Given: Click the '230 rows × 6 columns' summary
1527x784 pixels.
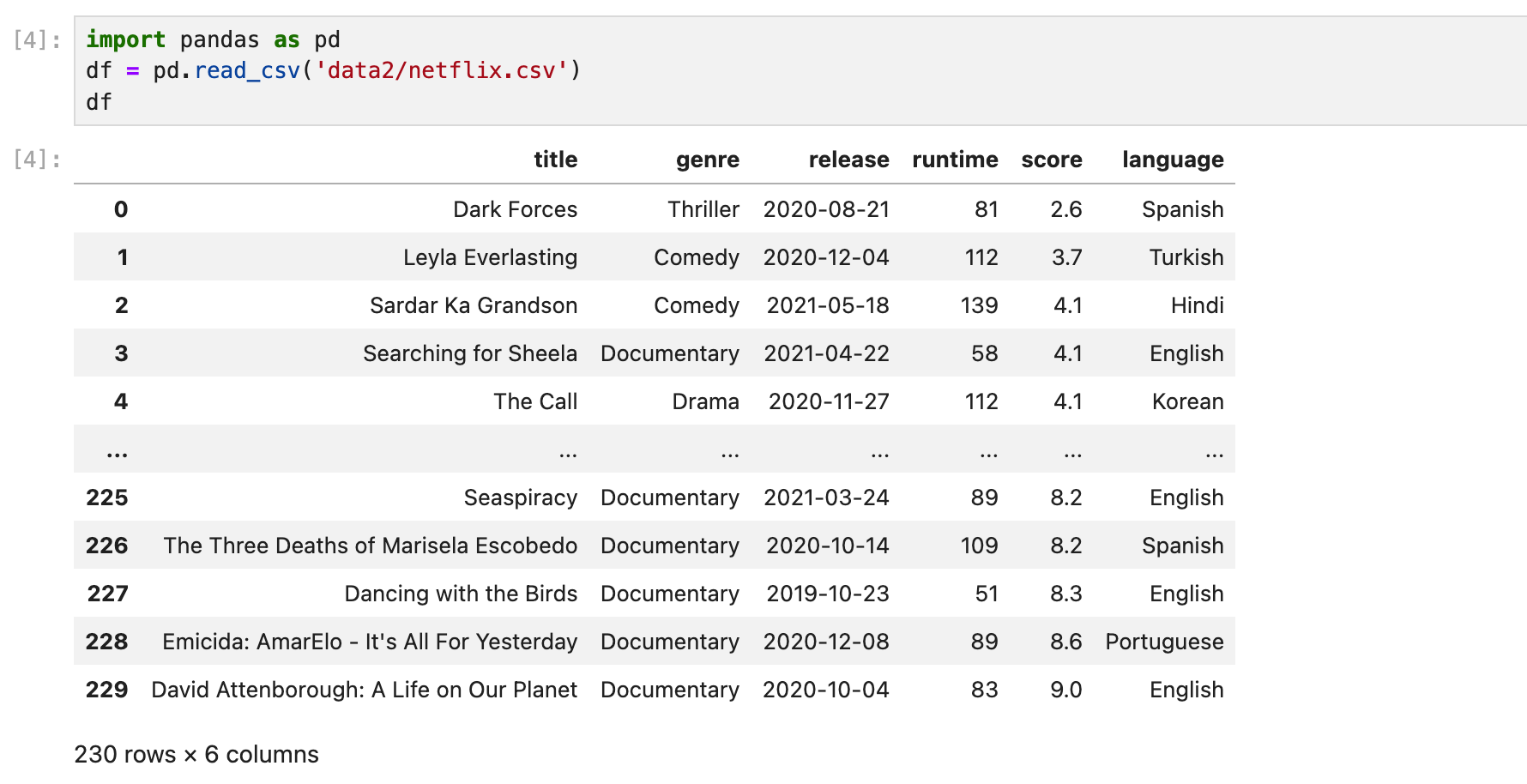Looking at the screenshot, I should 196,755.
